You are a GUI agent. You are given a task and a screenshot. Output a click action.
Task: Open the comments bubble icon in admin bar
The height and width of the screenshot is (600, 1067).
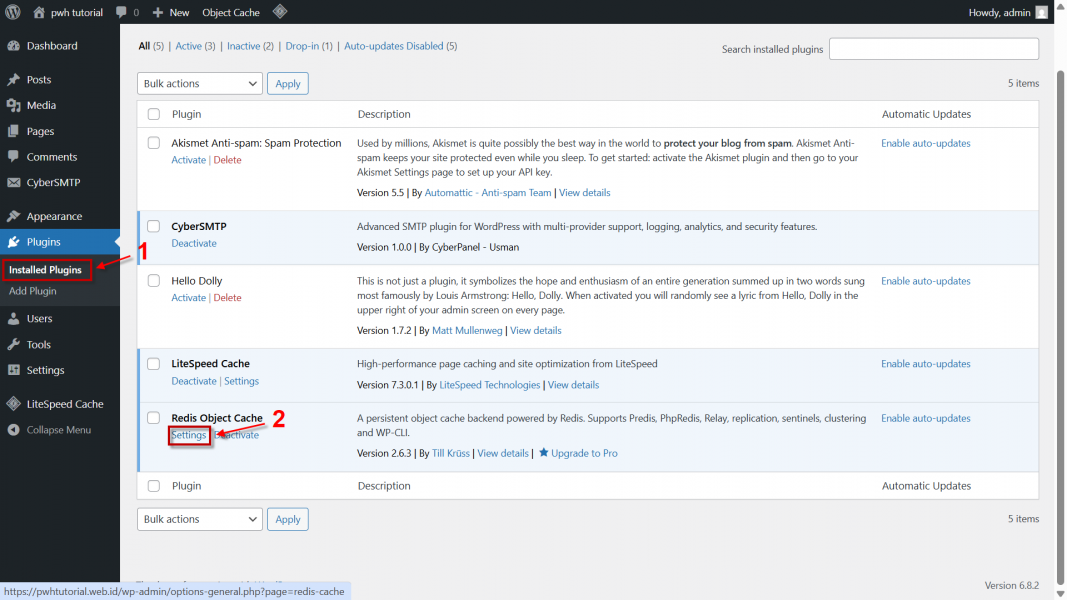click(121, 12)
